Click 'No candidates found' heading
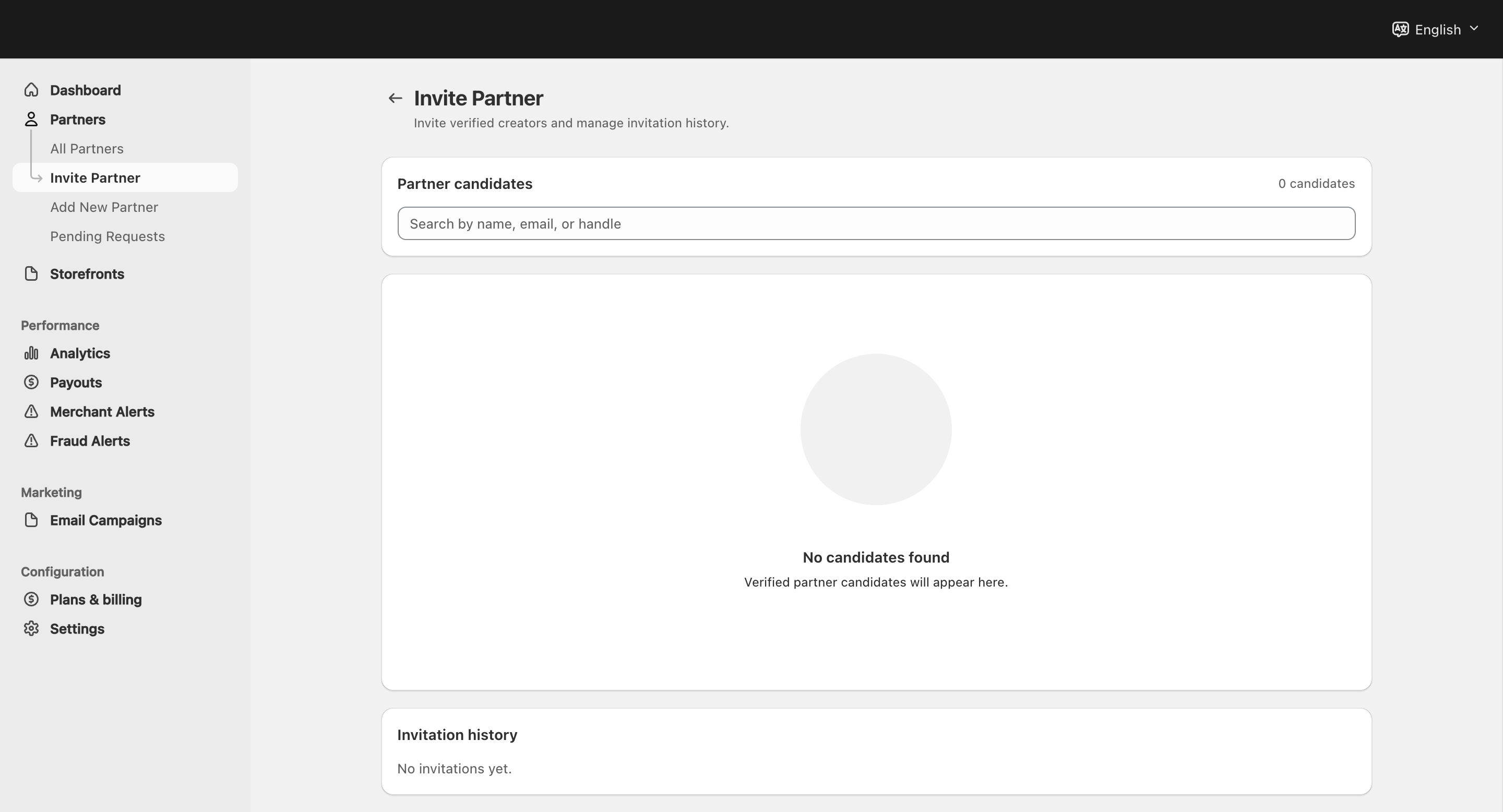 (x=876, y=557)
